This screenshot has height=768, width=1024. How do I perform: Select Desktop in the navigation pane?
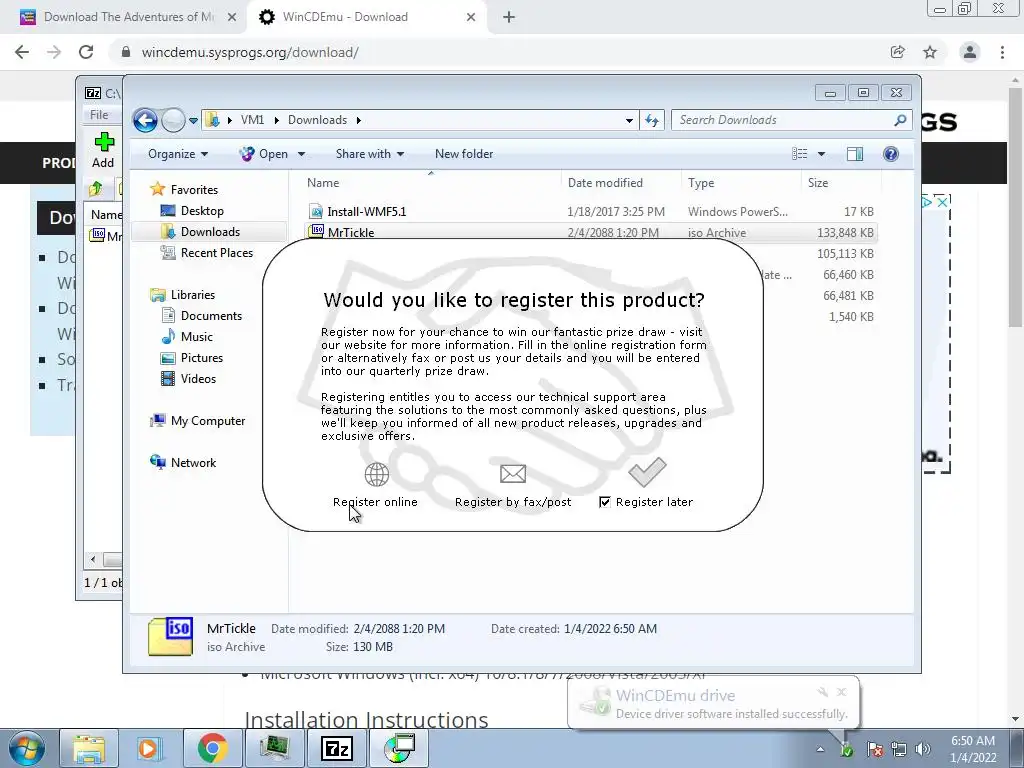coord(202,210)
